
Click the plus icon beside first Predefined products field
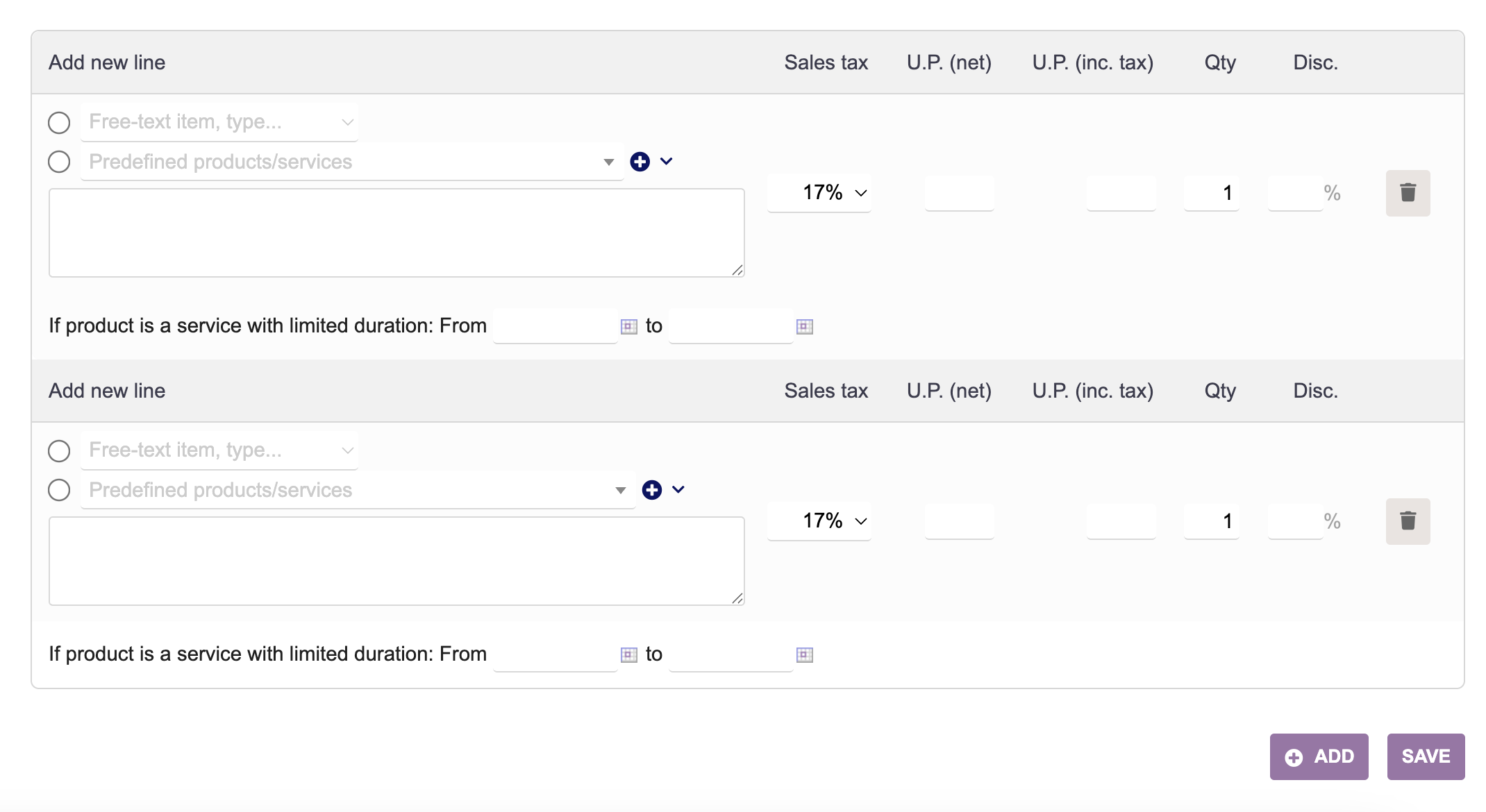tap(640, 162)
